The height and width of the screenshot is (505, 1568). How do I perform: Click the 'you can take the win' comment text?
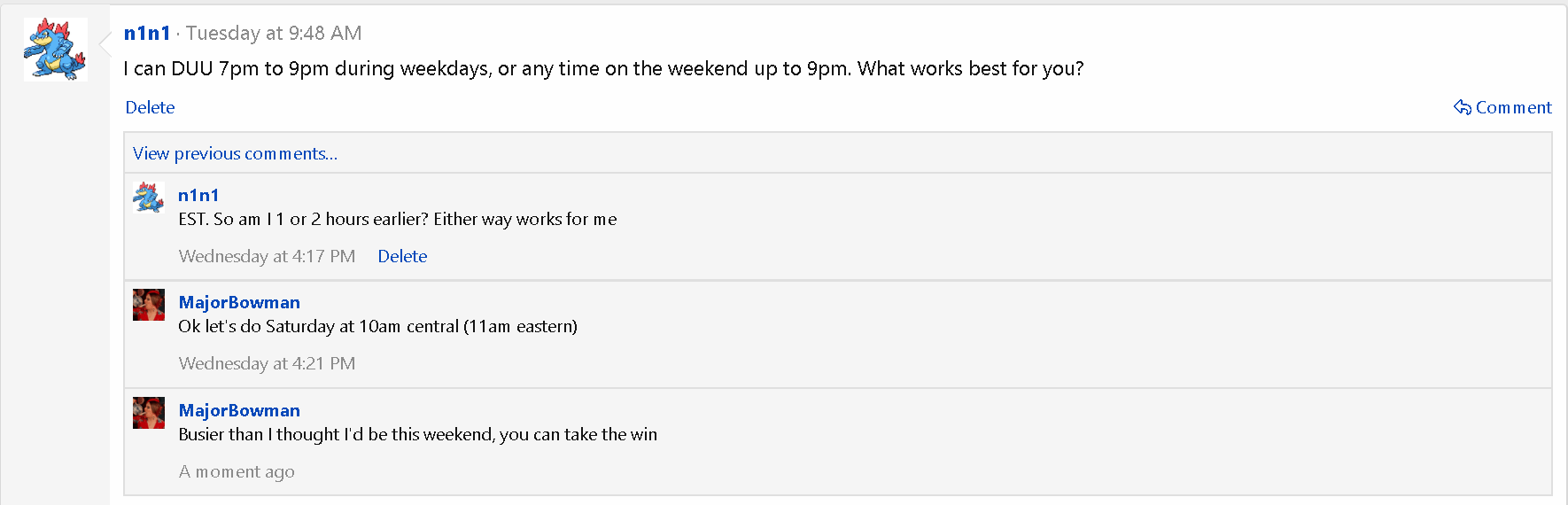click(417, 434)
